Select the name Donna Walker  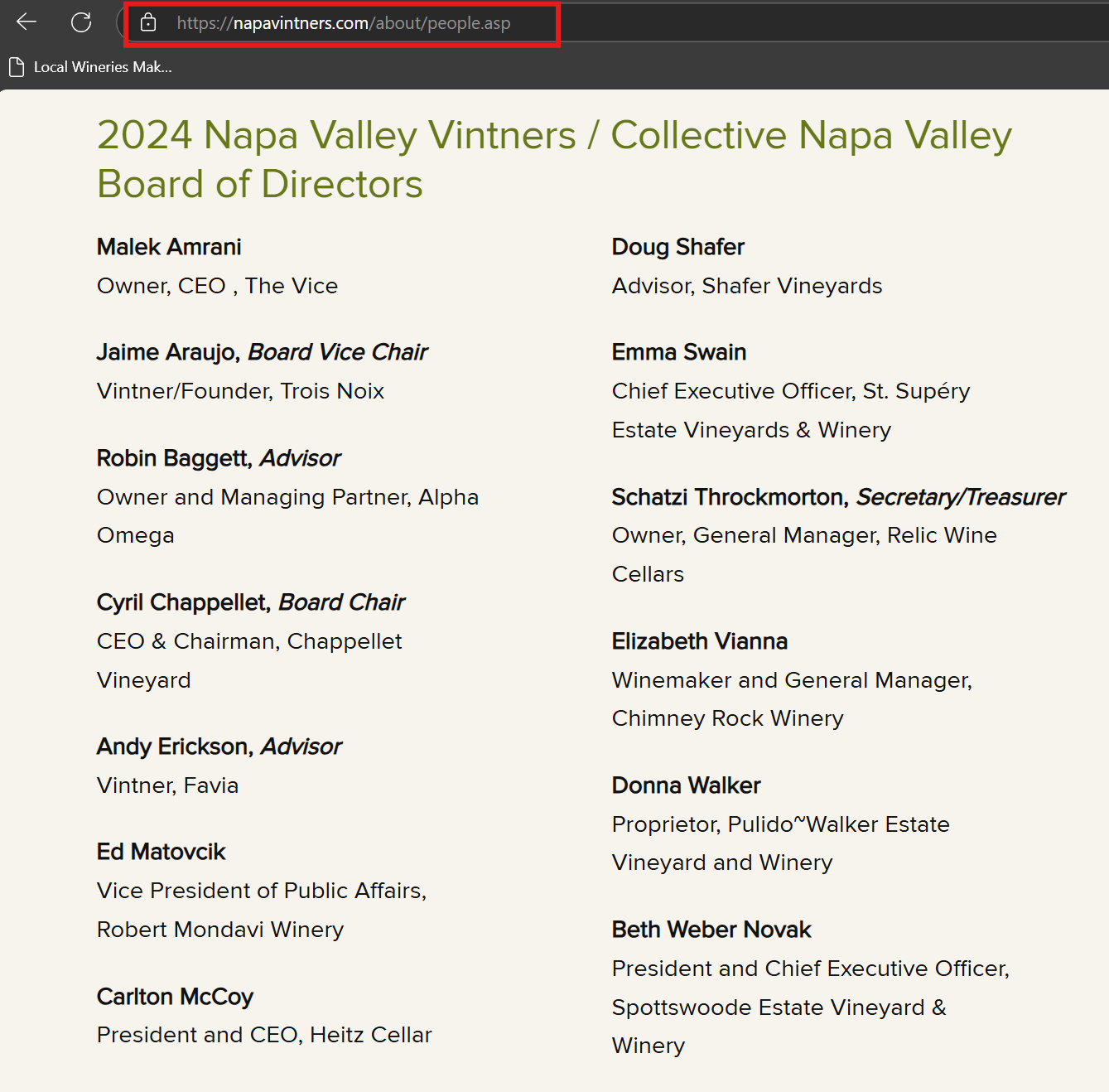tap(687, 785)
